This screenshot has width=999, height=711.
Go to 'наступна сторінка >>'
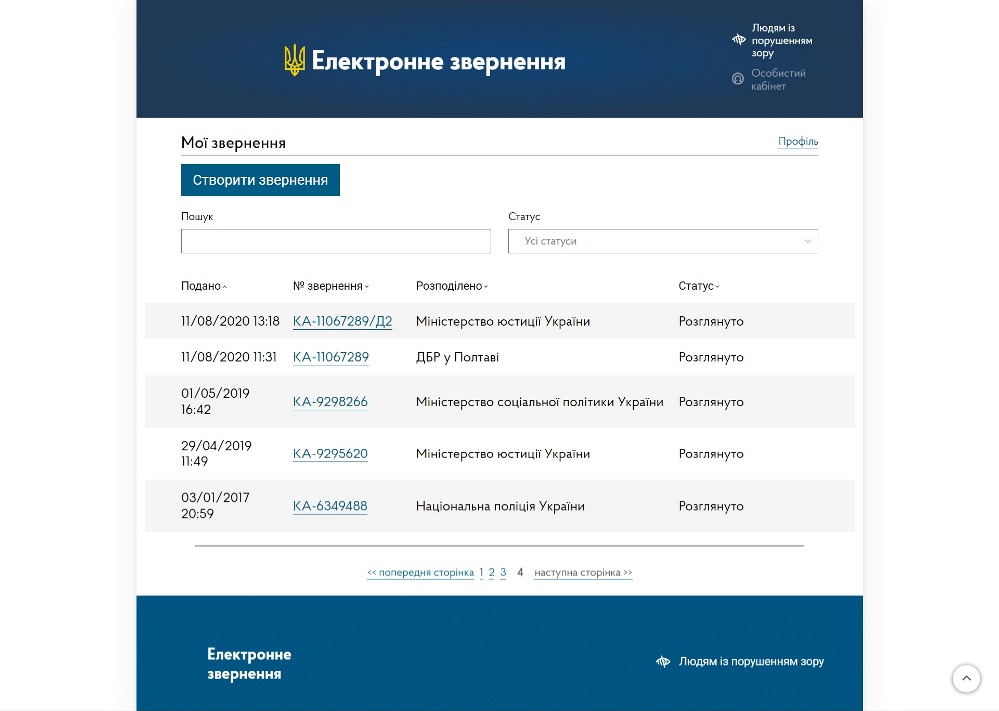583,573
